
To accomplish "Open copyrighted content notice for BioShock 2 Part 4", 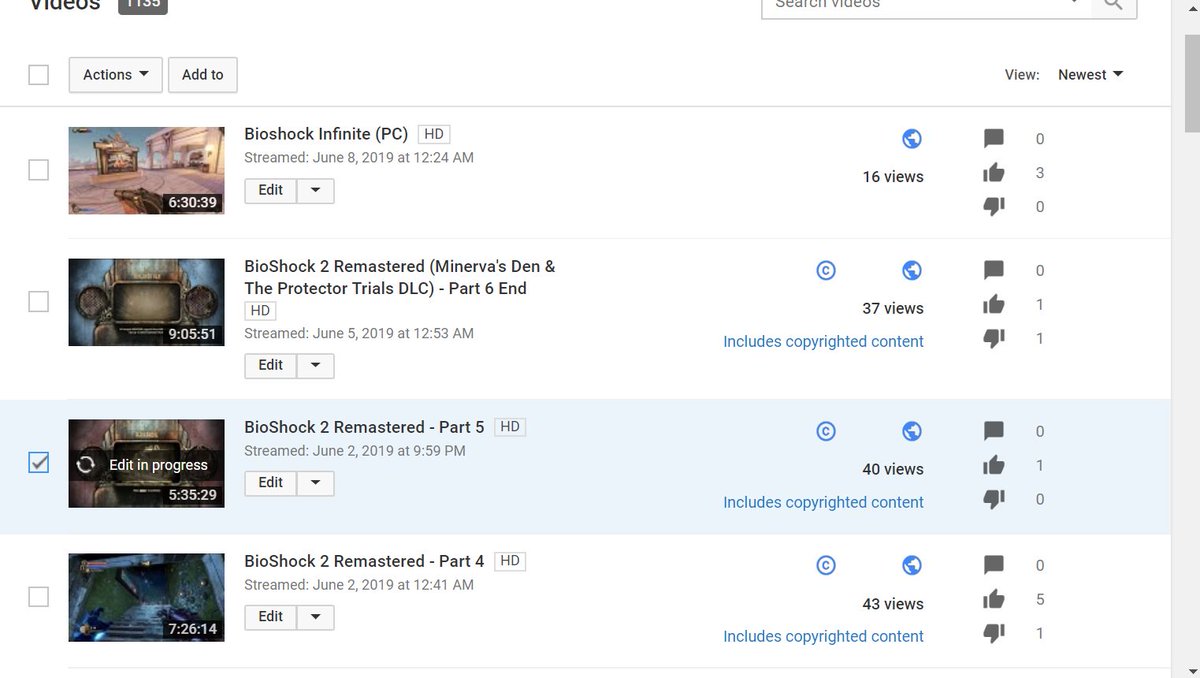I will 824,636.
